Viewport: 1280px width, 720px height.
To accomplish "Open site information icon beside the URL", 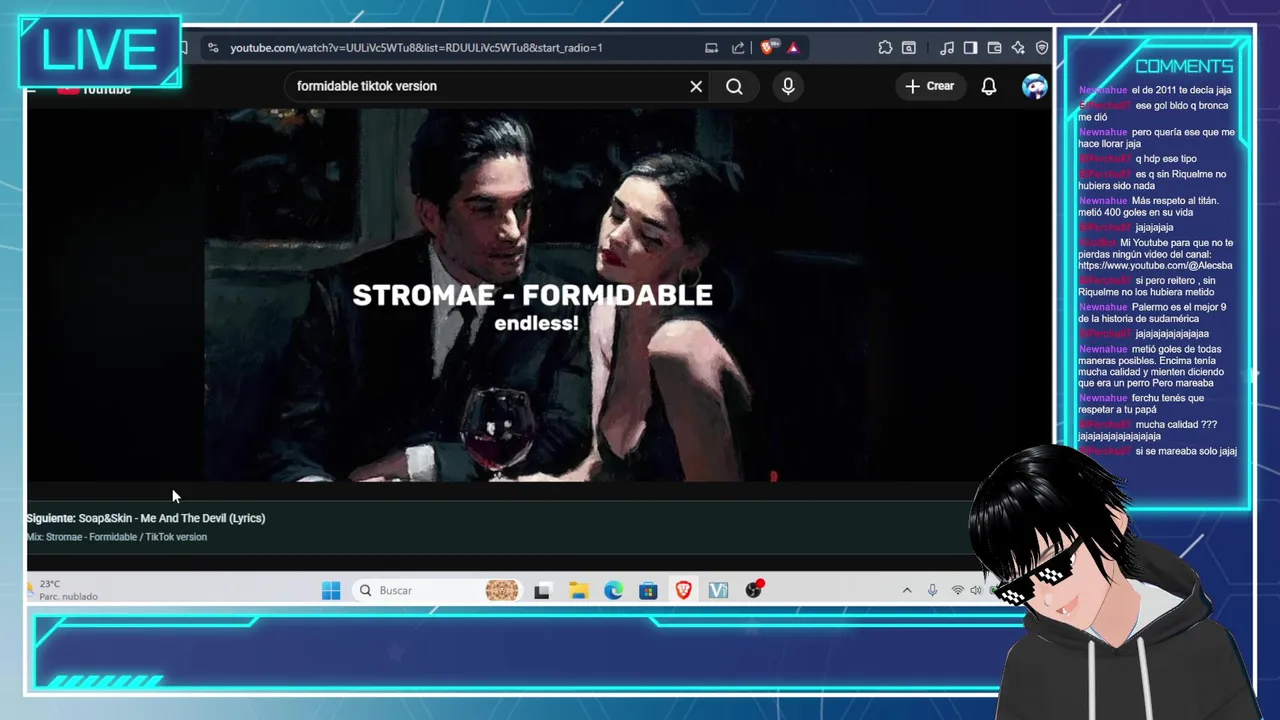I will 213,47.
